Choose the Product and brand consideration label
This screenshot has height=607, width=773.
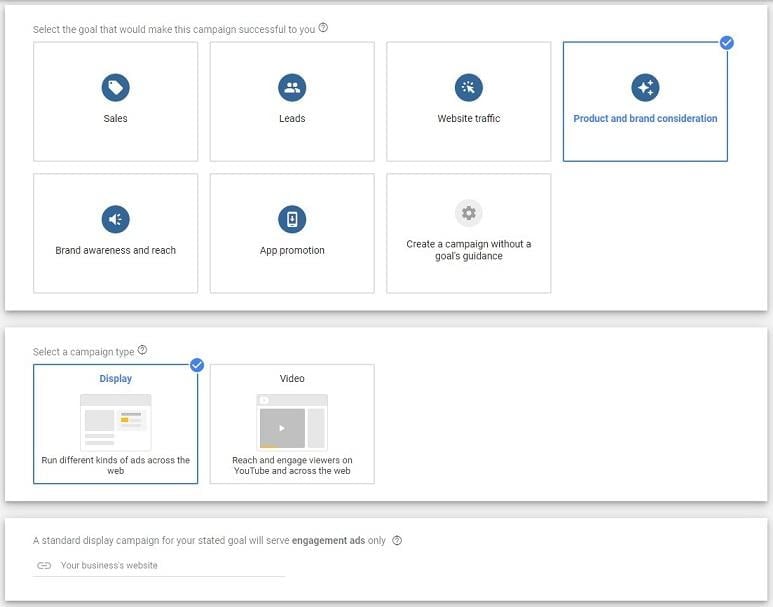(645, 118)
